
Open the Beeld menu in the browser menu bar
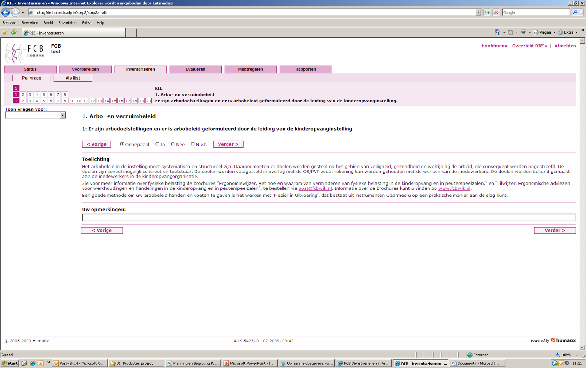pos(48,23)
